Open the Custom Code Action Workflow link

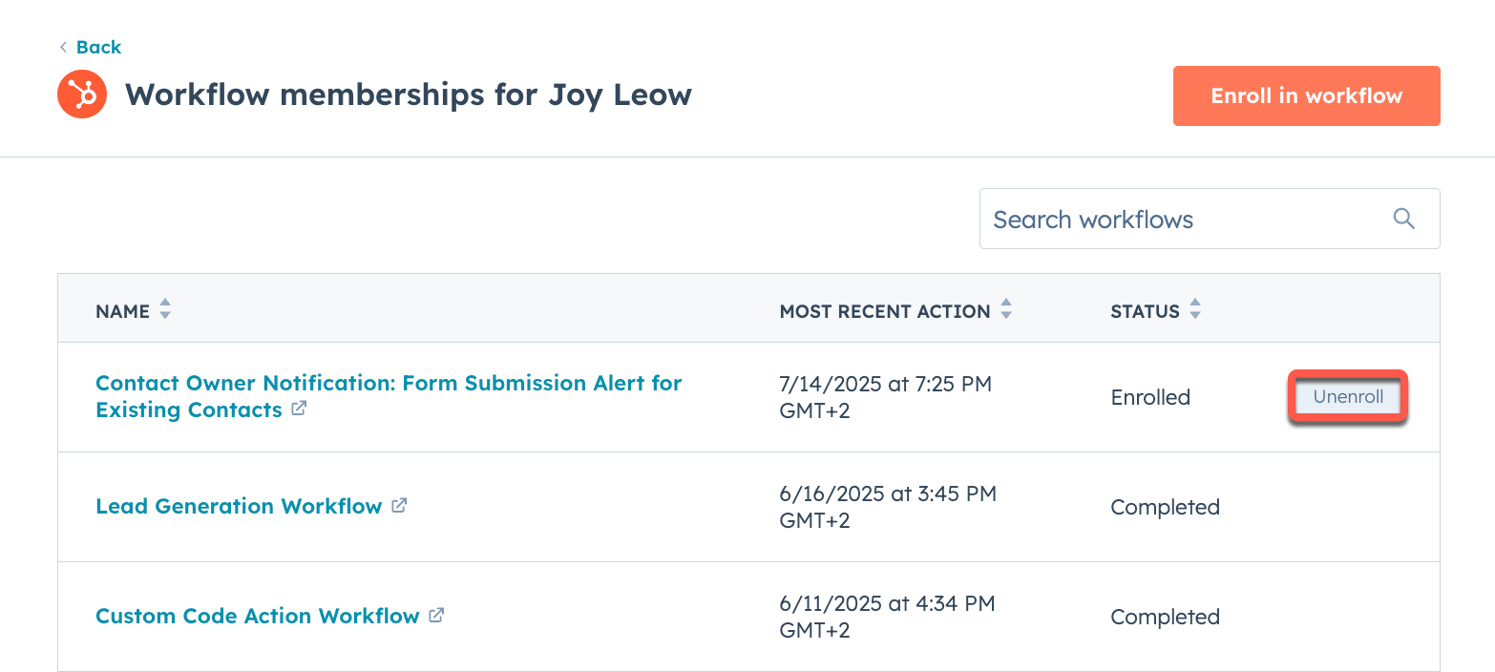255,616
